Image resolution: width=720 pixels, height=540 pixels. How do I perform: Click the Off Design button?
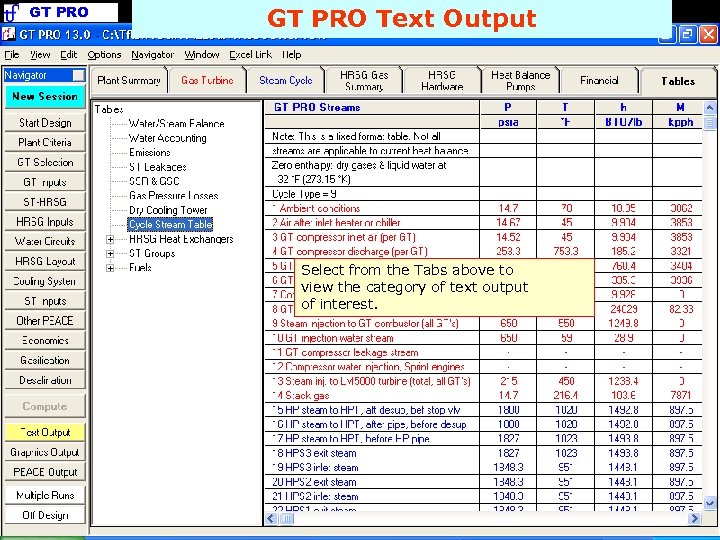pyautogui.click(x=45, y=515)
